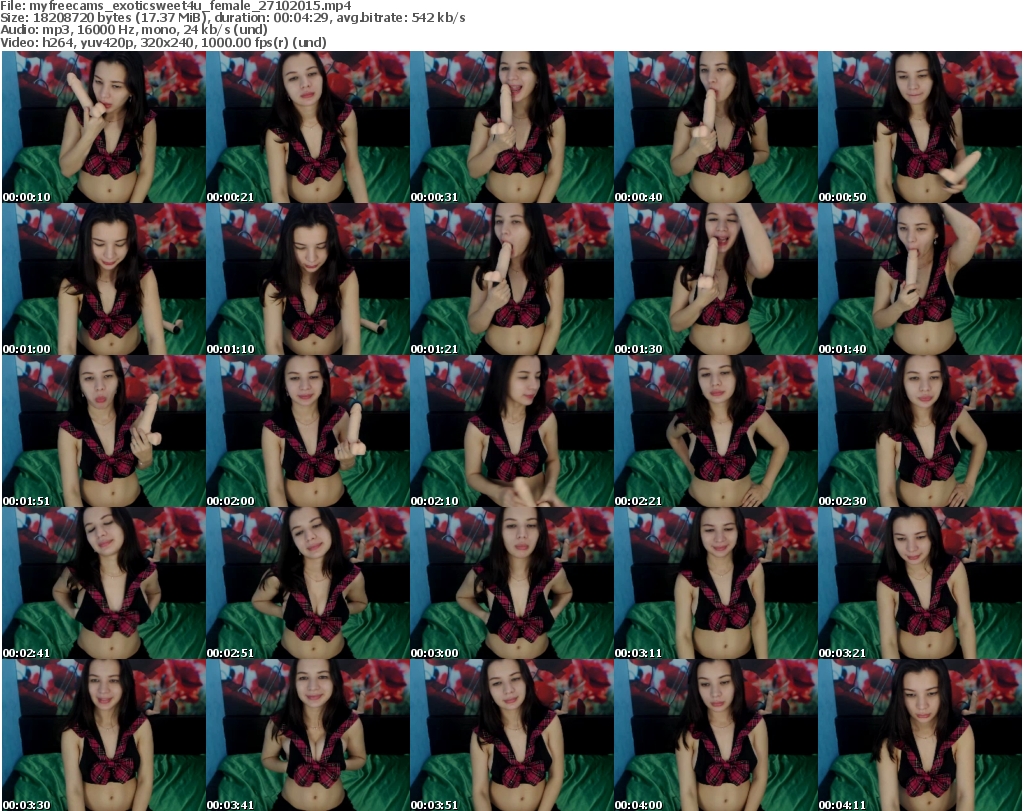Select the thumbnail stamped 00:01:00
Viewport: 1024px width, 811px height.
coord(104,279)
